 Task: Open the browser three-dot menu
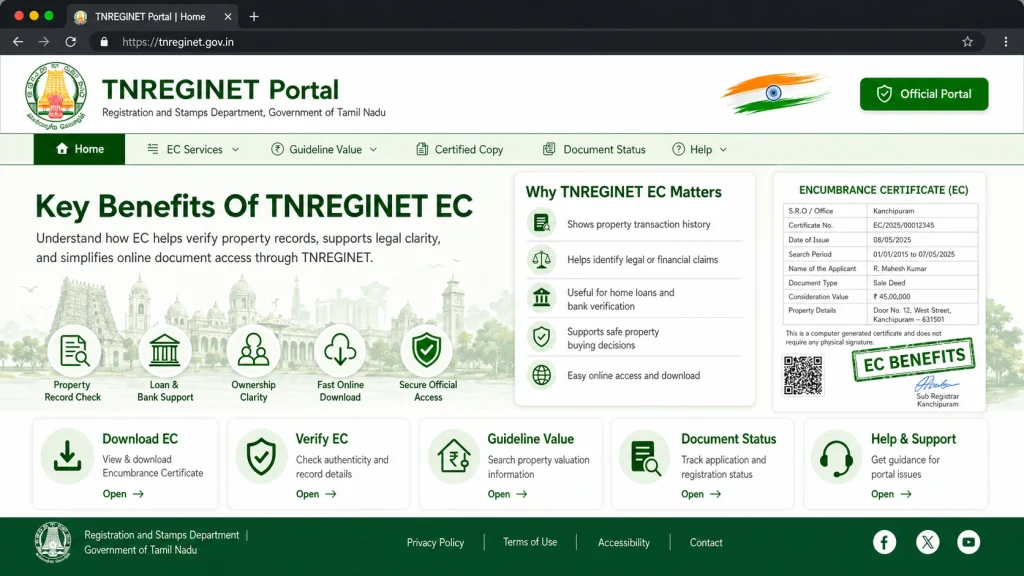(x=1006, y=42)
